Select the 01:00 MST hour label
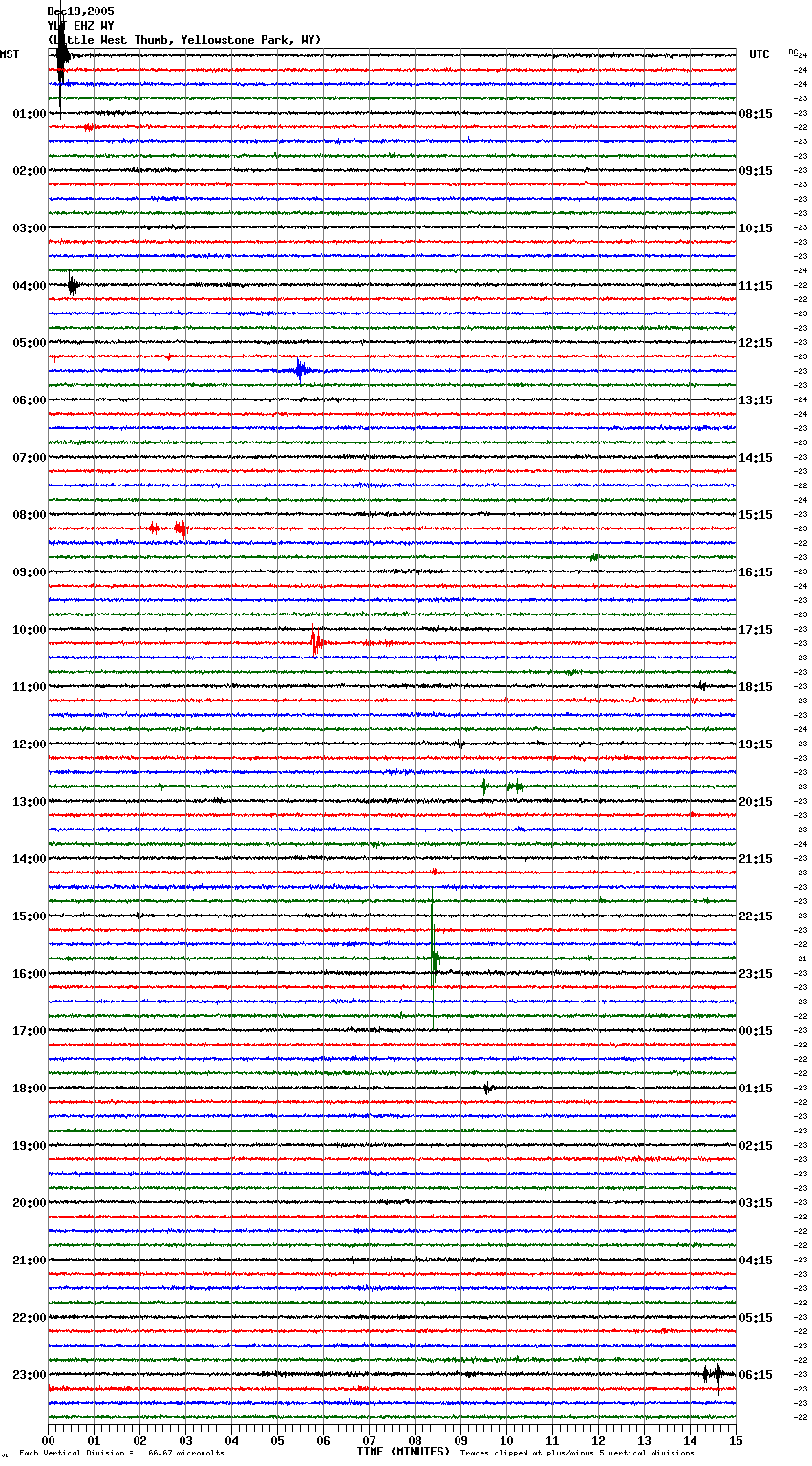This screenshot has width=812, height=1466. point(30,114)
